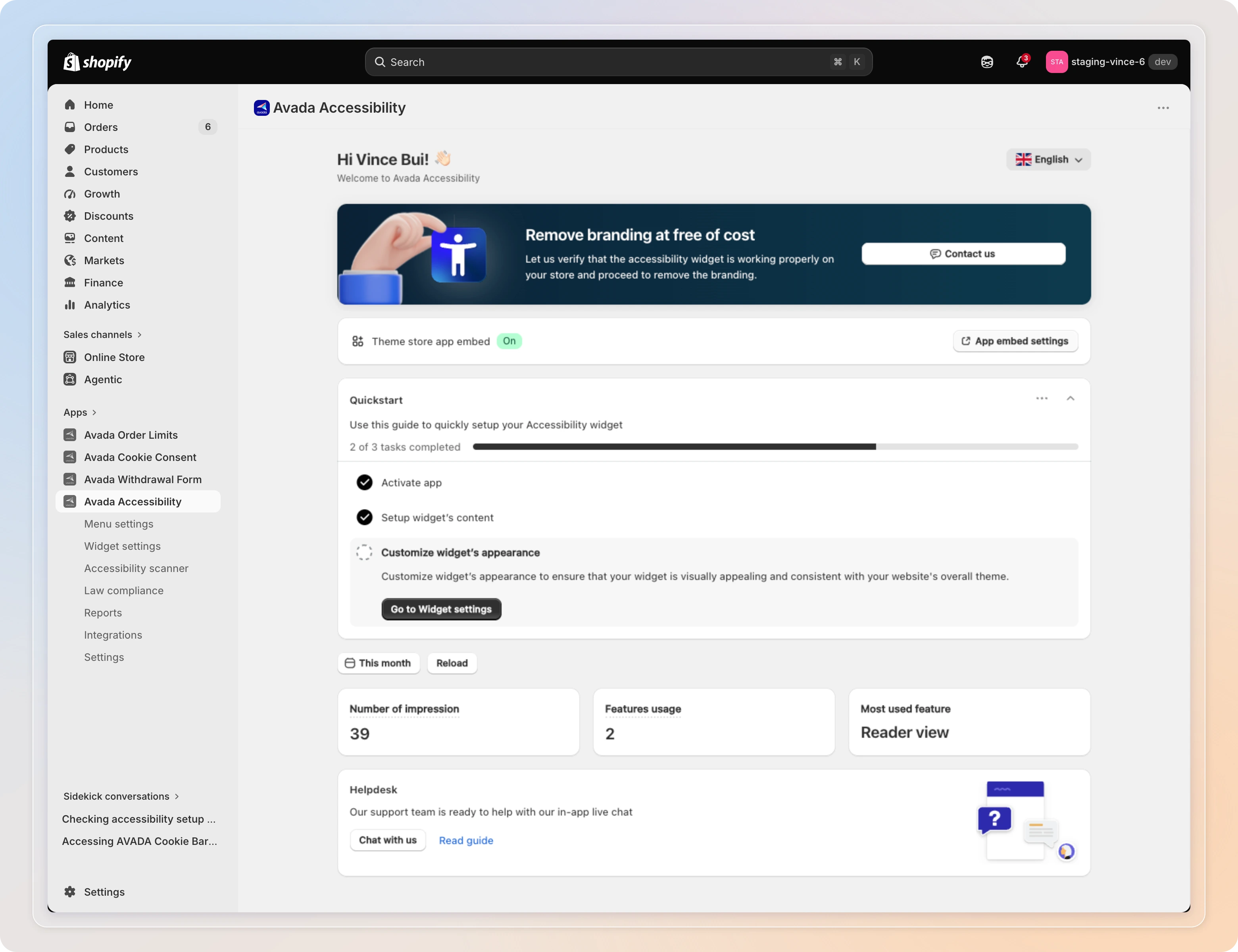The image size is (1238, 952).
Task: Click the Theme store app embed icon
Action: pos(358,341)
